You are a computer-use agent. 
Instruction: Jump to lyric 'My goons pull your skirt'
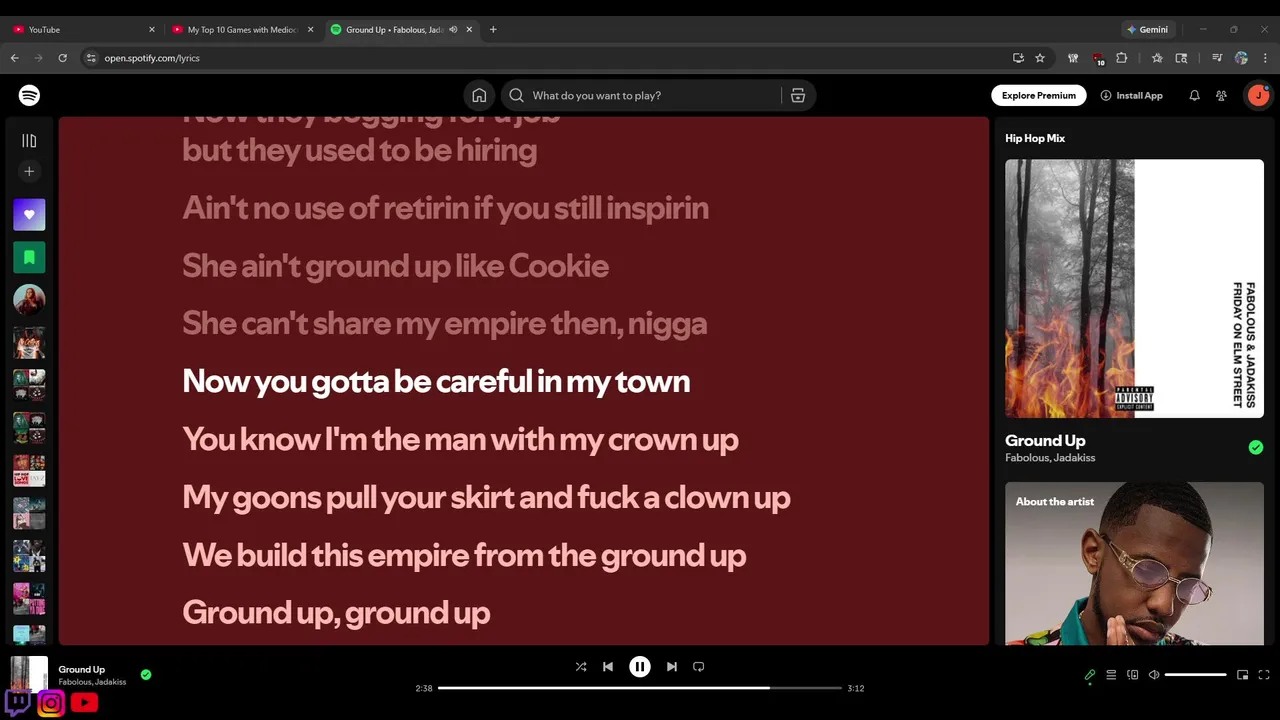(486, 497)
